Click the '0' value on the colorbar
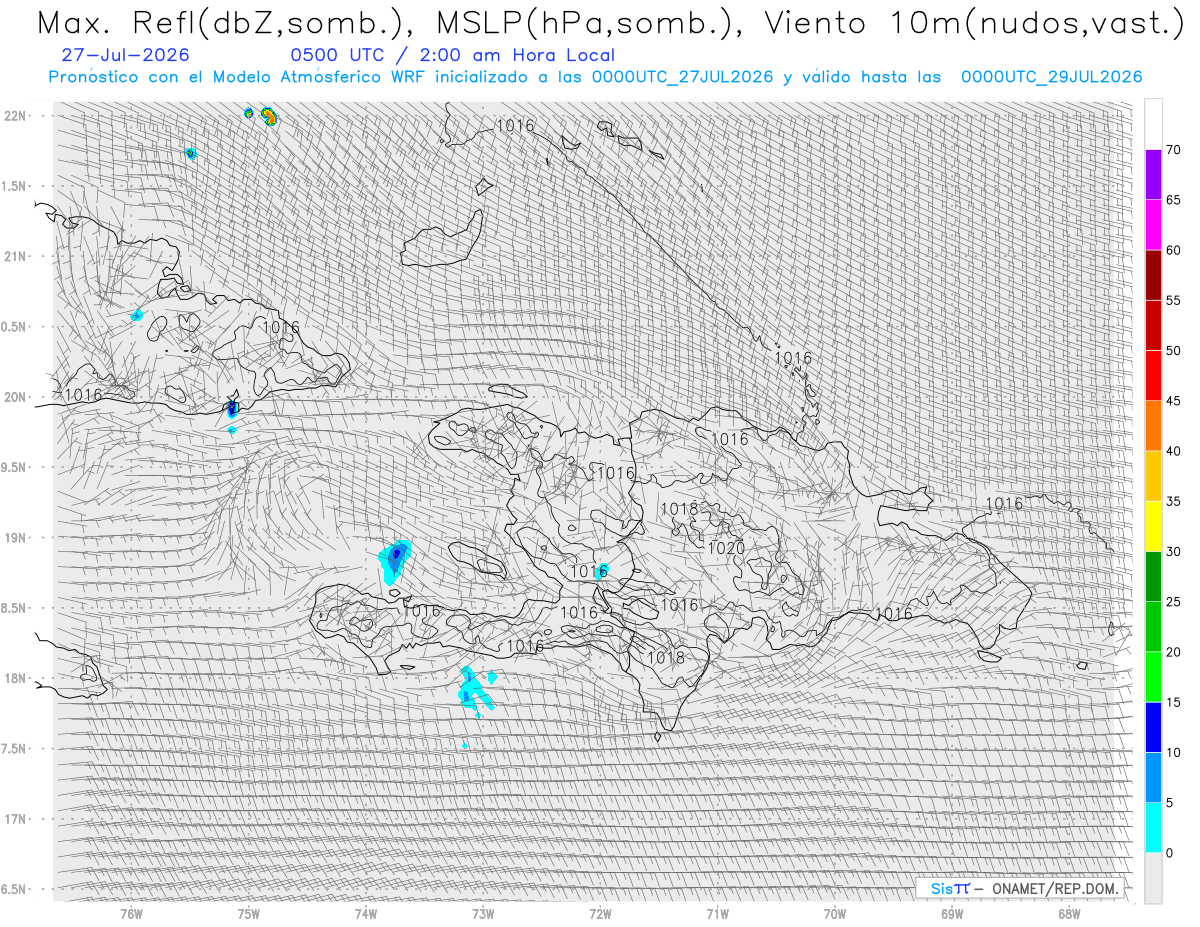The height and width of the screenshot is (927, 1200). point(1170,852)
